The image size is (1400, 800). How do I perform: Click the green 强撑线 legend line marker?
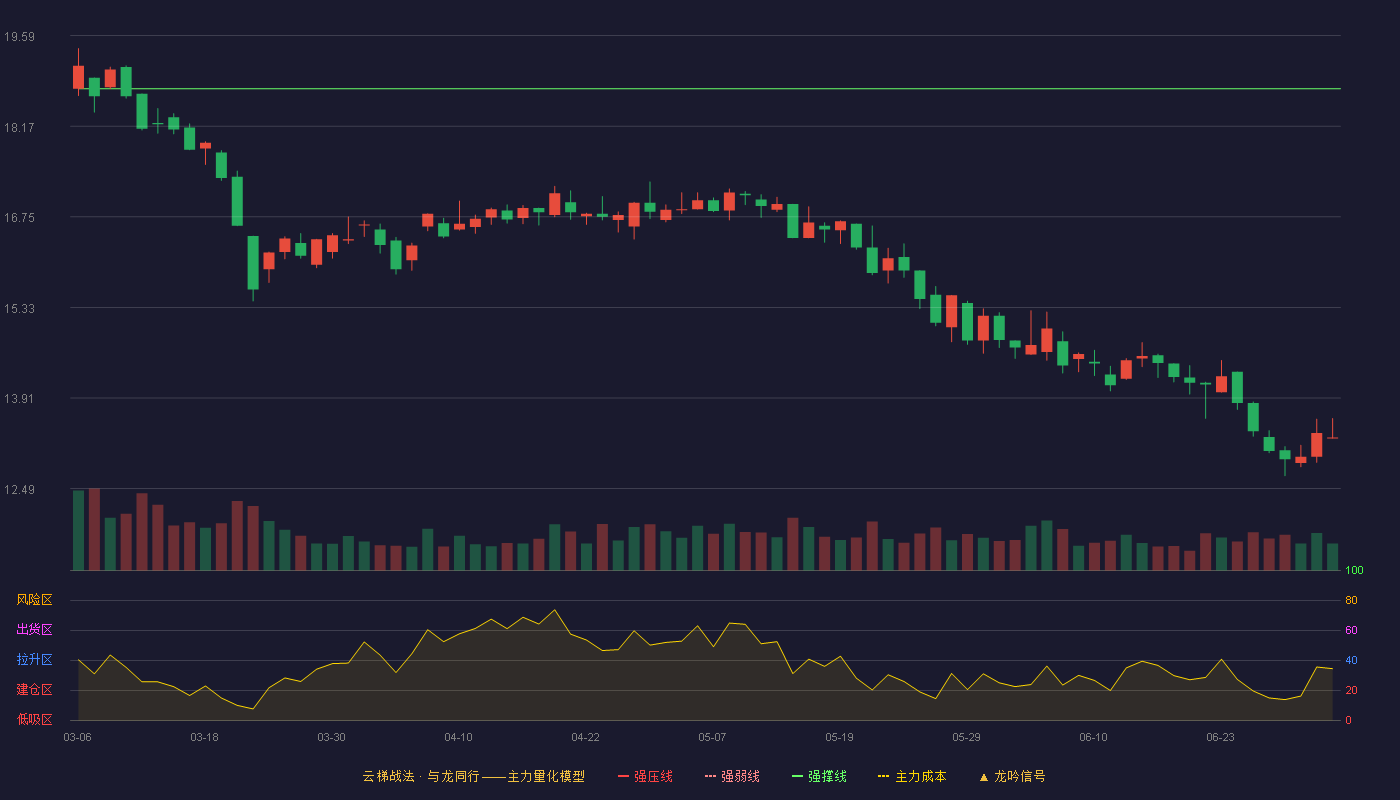(798, 776)
